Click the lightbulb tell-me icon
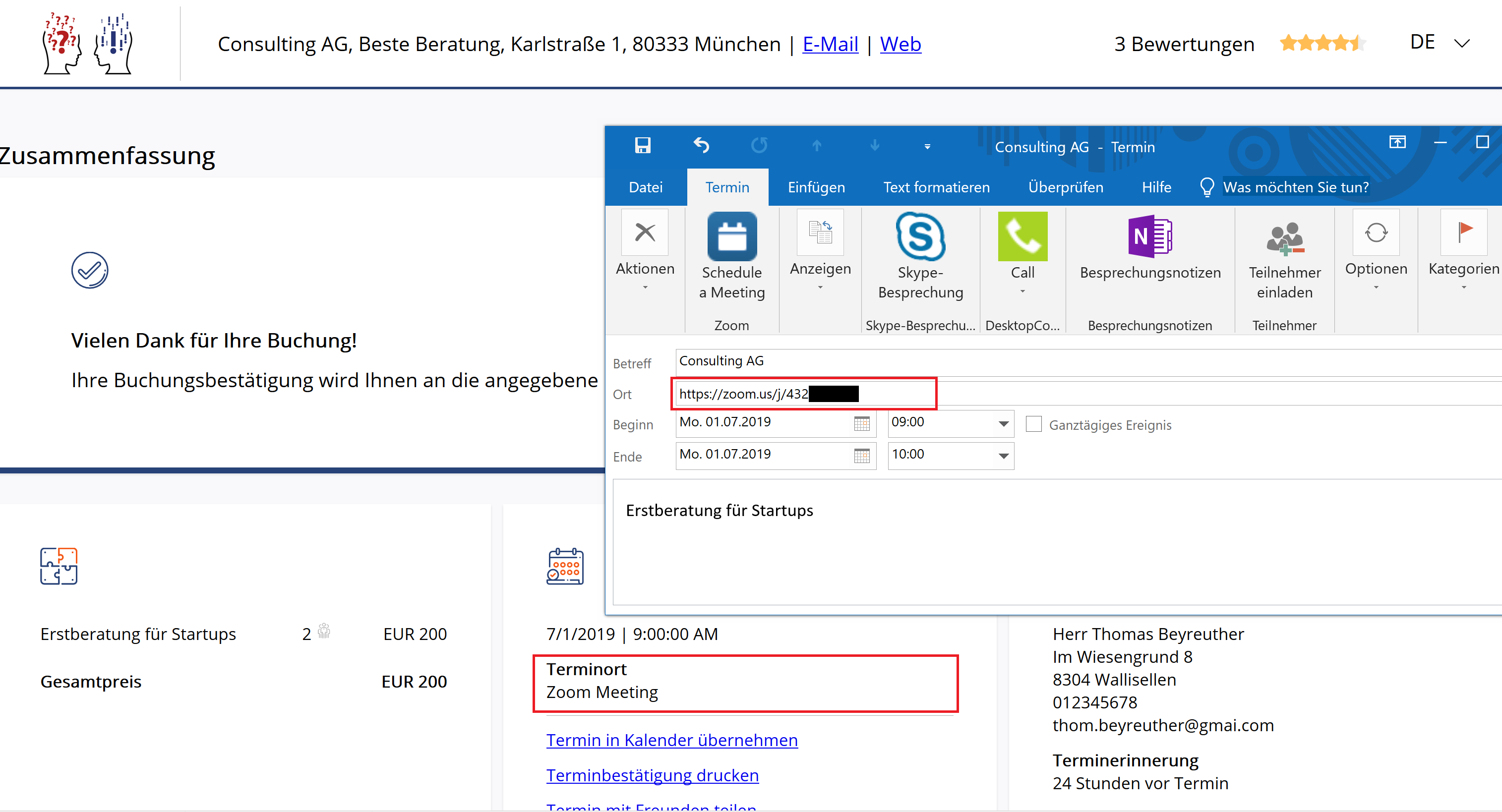Screen dimensions: 1502x812 click(1206, 187)
